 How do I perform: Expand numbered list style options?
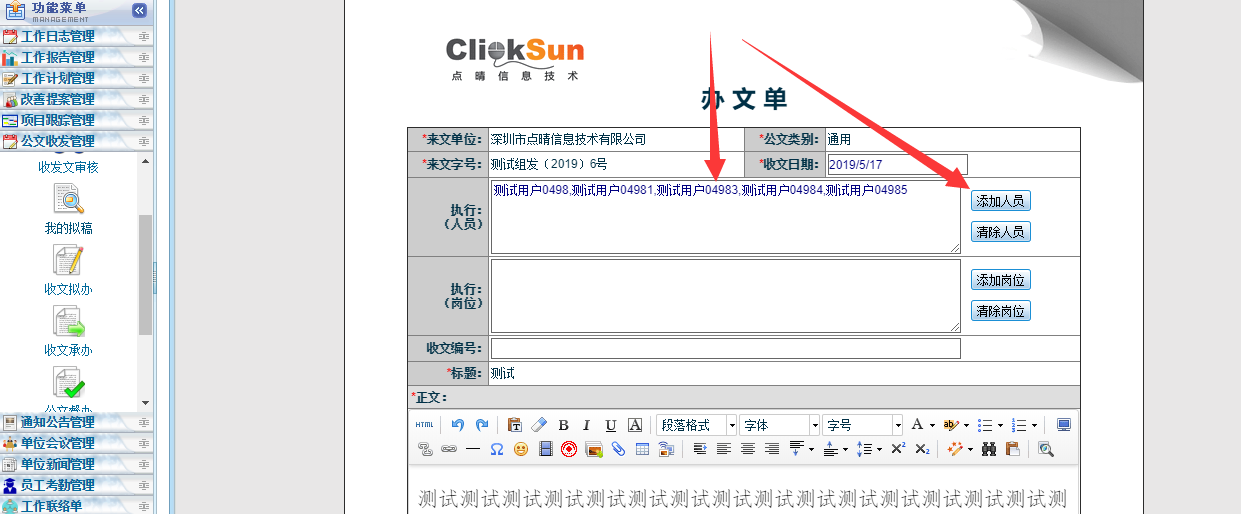point(1034,425)
